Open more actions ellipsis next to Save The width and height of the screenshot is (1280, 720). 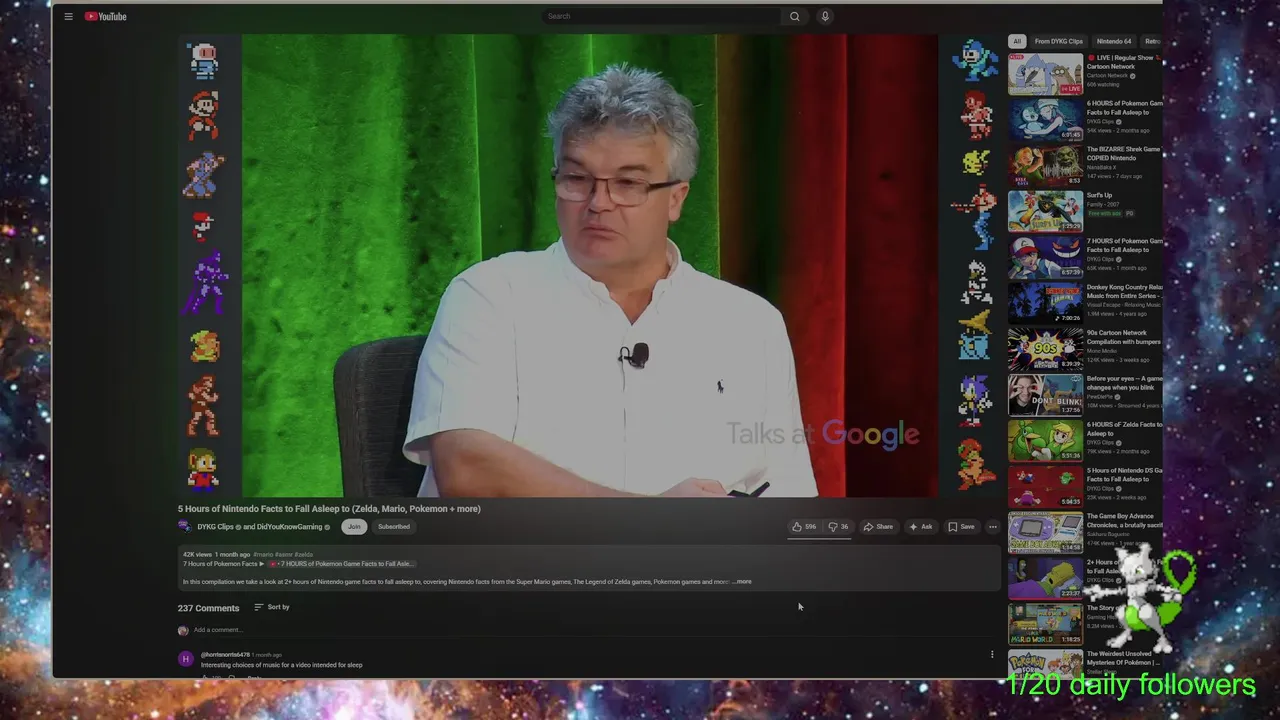tap(992, 527)
